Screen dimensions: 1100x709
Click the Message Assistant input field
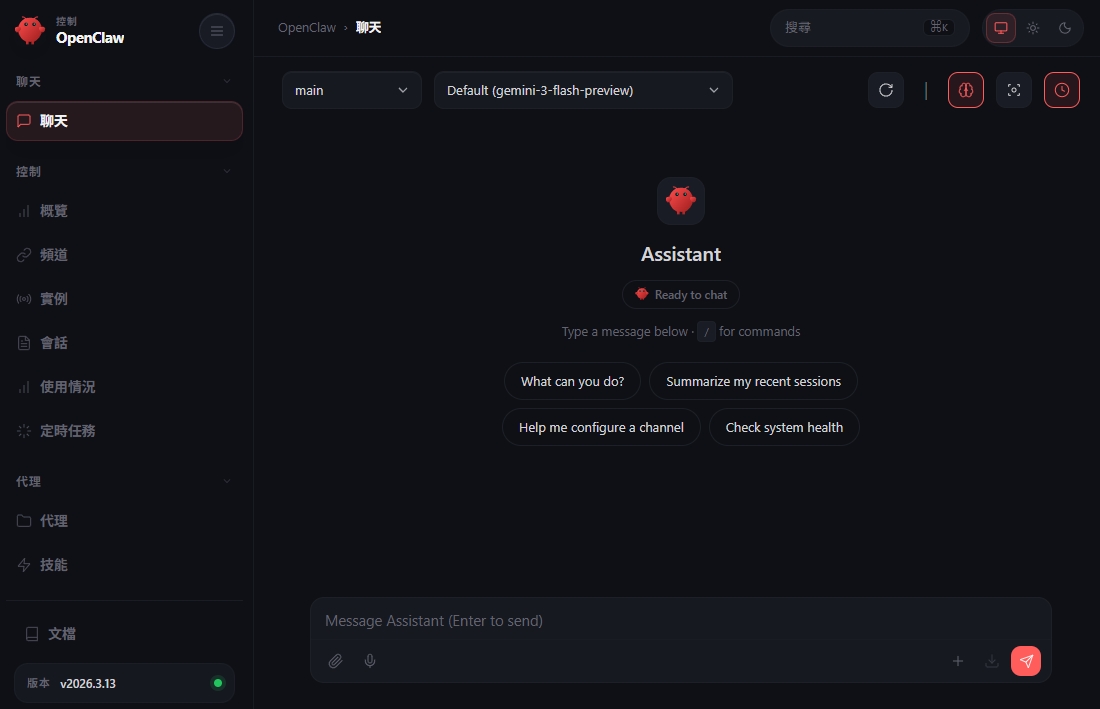[x=680, y=621]
